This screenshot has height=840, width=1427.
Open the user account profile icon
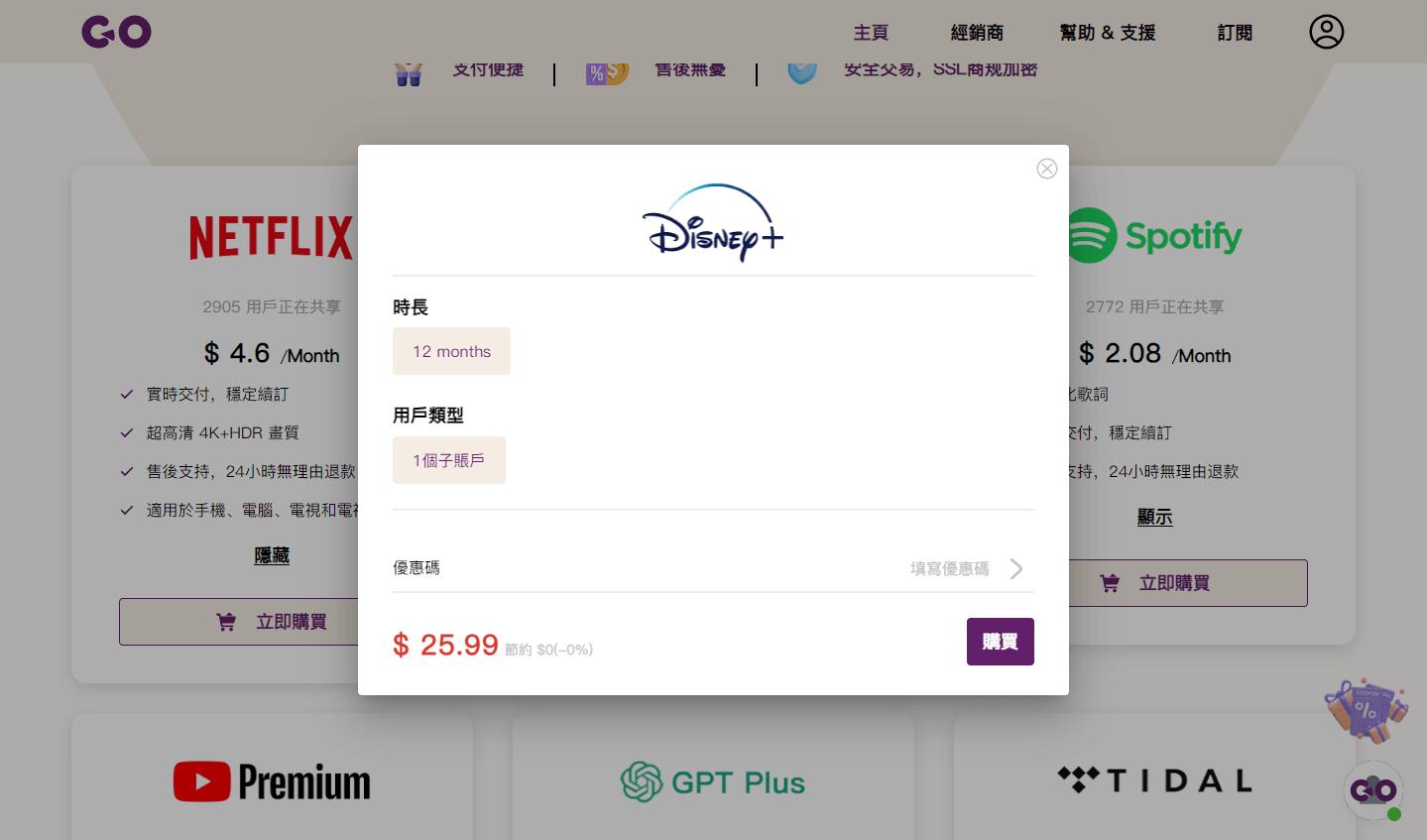pos(1326,32)
